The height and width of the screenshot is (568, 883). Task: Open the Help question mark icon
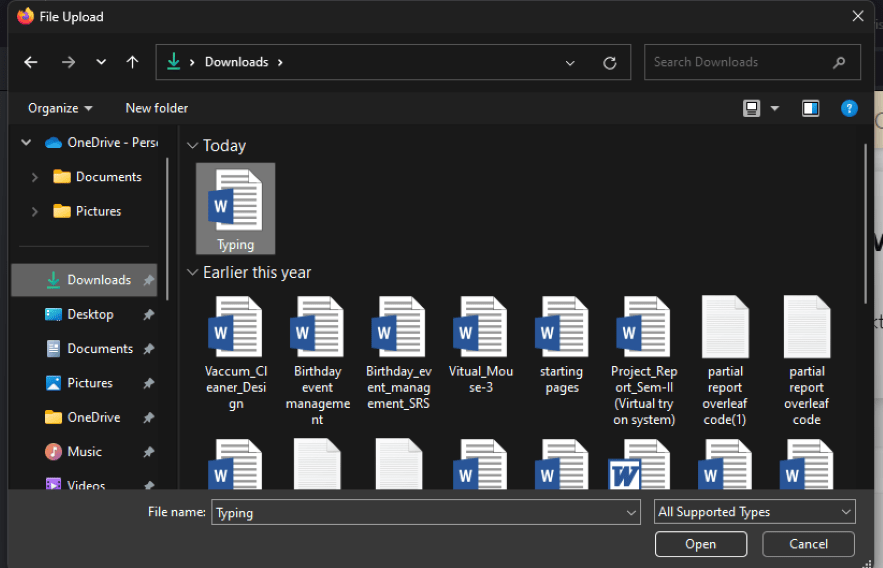click(849, 108)
